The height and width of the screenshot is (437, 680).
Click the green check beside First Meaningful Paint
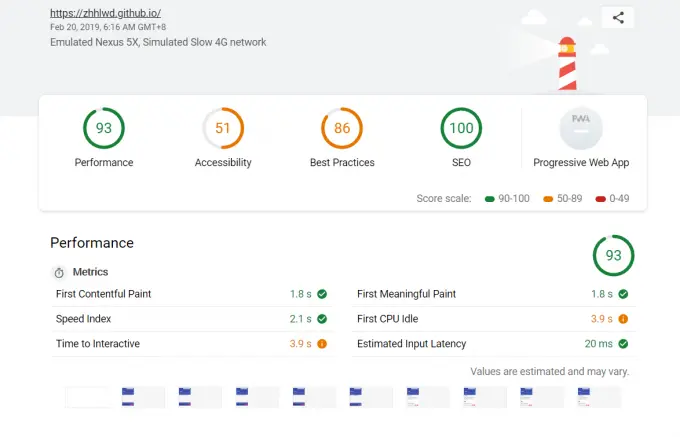click(623, 294)
